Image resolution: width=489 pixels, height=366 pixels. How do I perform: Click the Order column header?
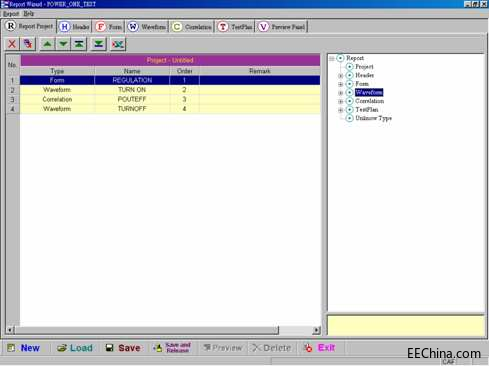[185, 71]
